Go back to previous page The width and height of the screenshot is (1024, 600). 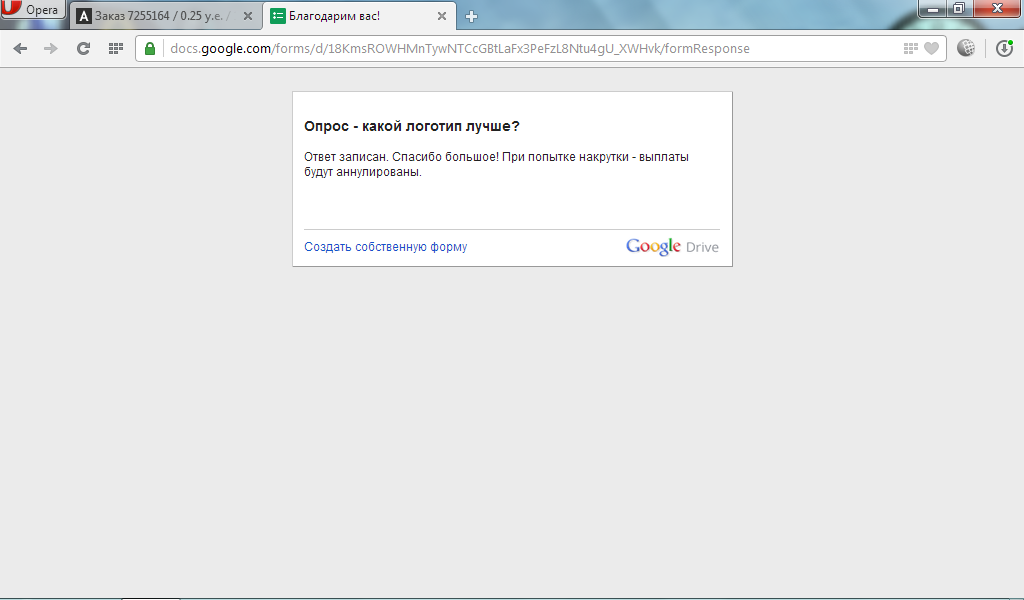coord(20,48)
